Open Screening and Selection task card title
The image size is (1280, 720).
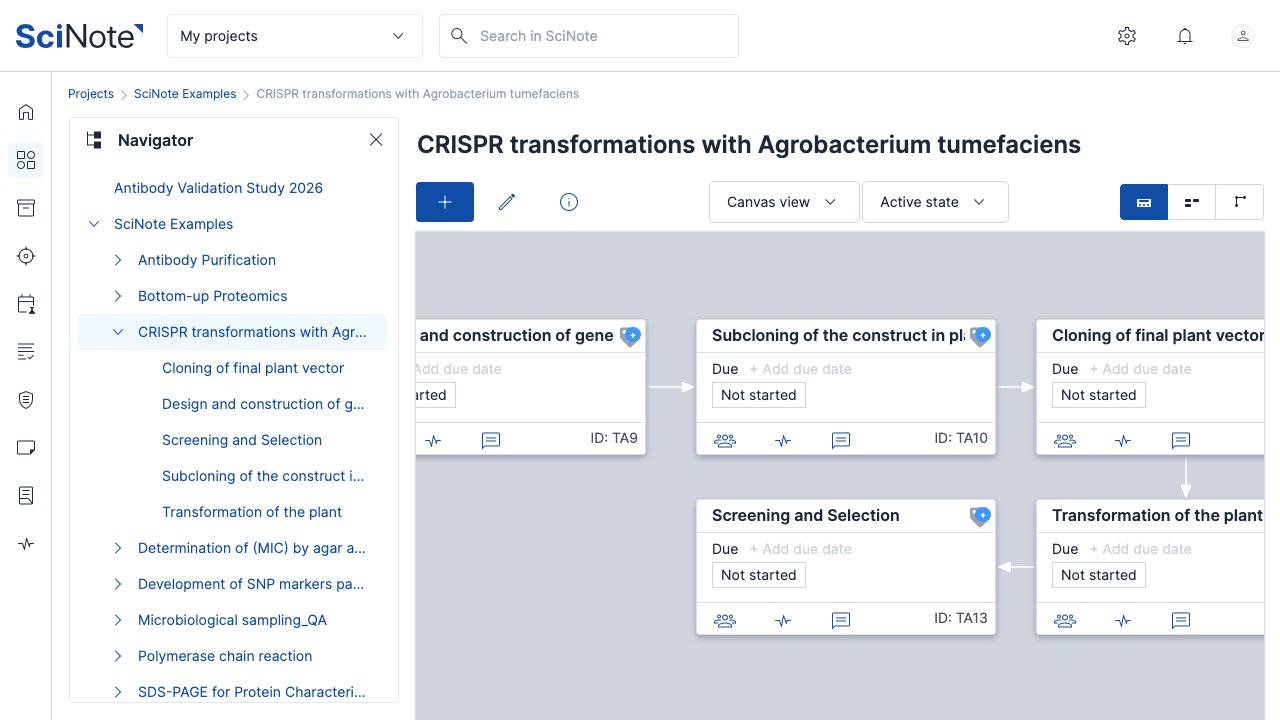(x=806, y=516)
